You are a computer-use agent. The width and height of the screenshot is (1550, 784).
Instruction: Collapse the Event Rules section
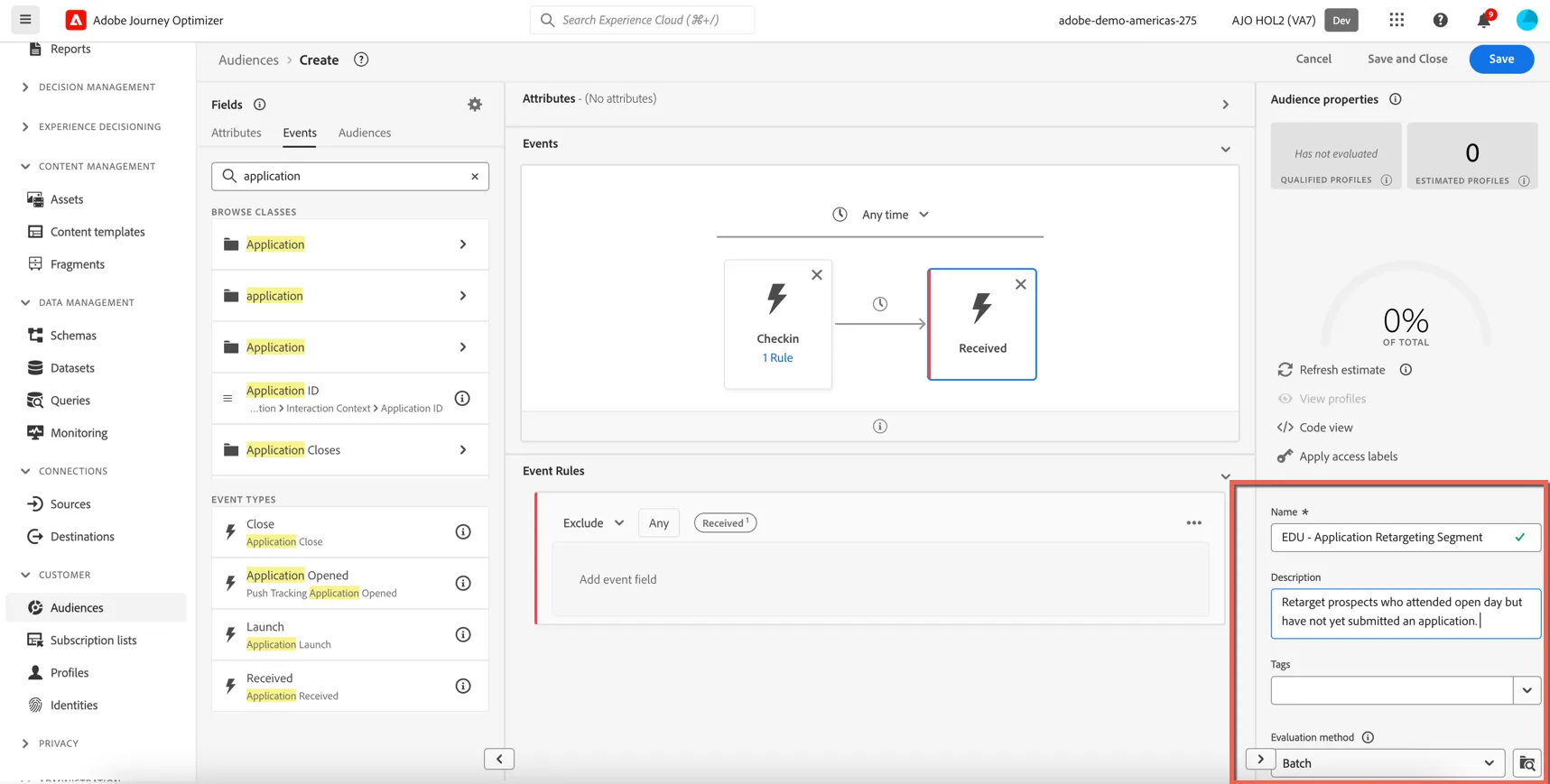click(1225, 476)
